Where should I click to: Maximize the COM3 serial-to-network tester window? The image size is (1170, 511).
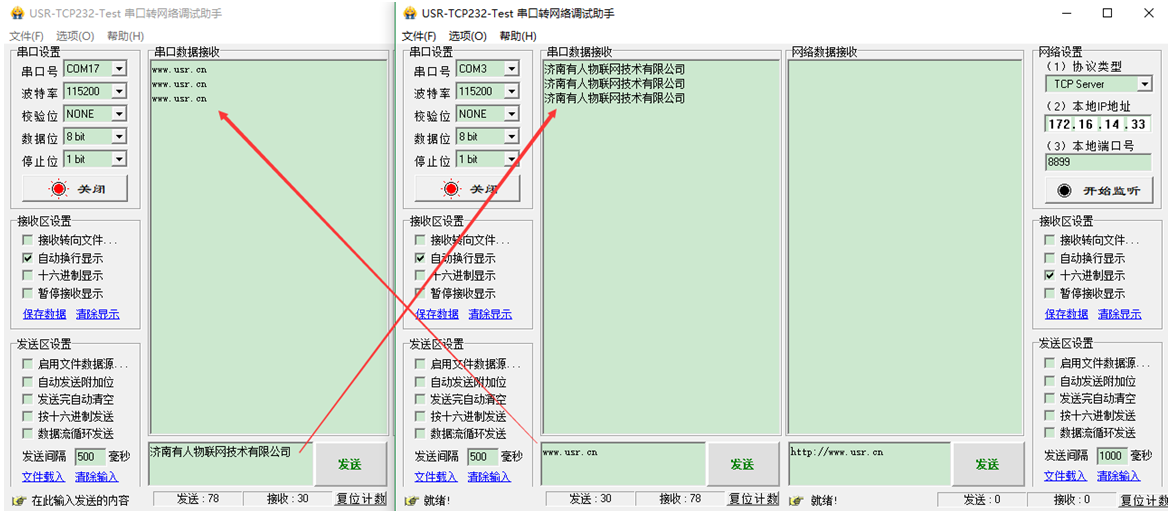point(1107,14)
